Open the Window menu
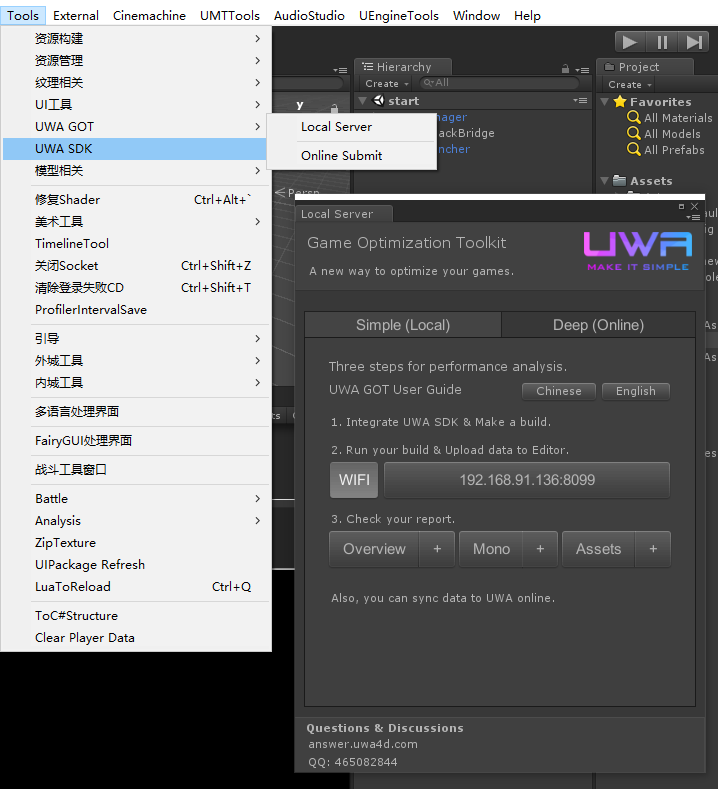 point(476,16)
